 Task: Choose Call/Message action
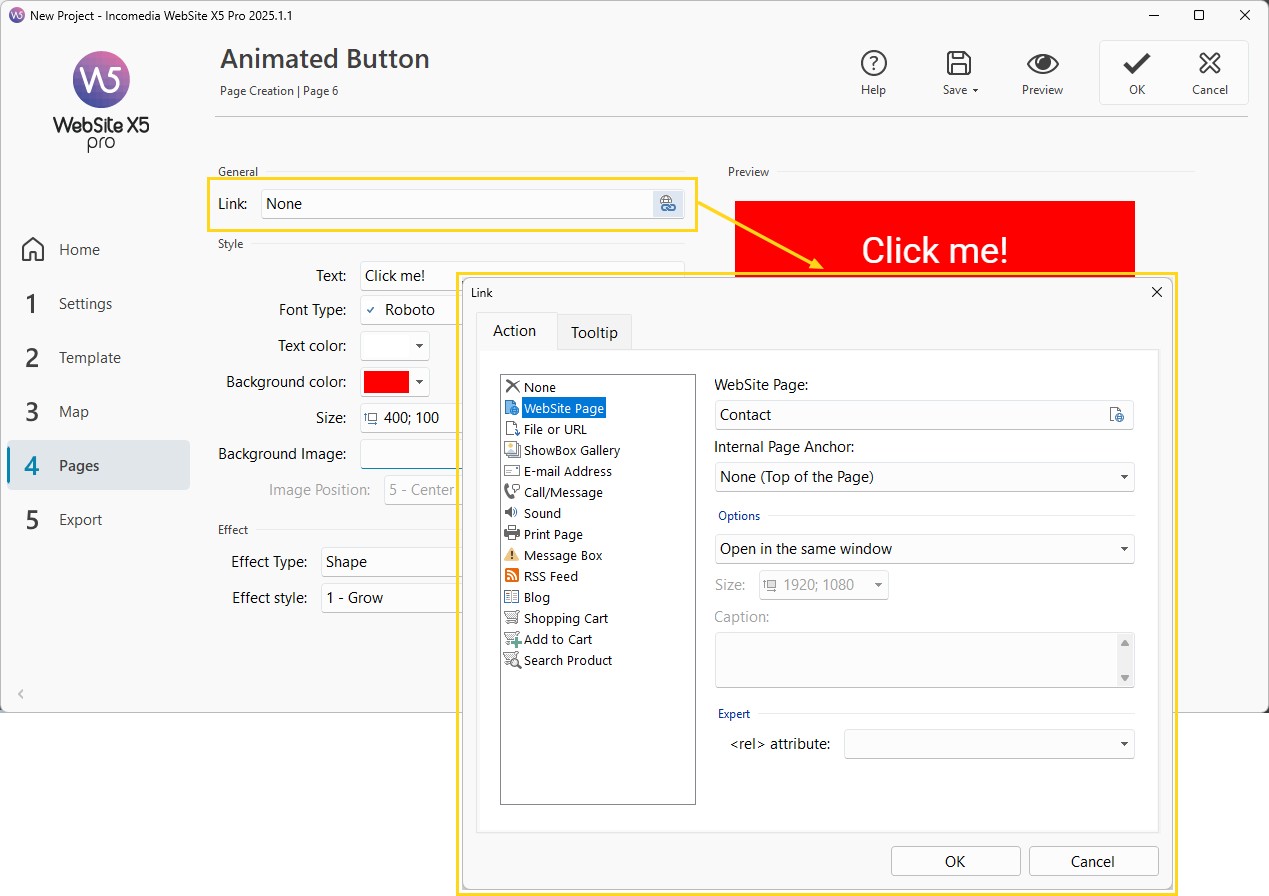553,492
